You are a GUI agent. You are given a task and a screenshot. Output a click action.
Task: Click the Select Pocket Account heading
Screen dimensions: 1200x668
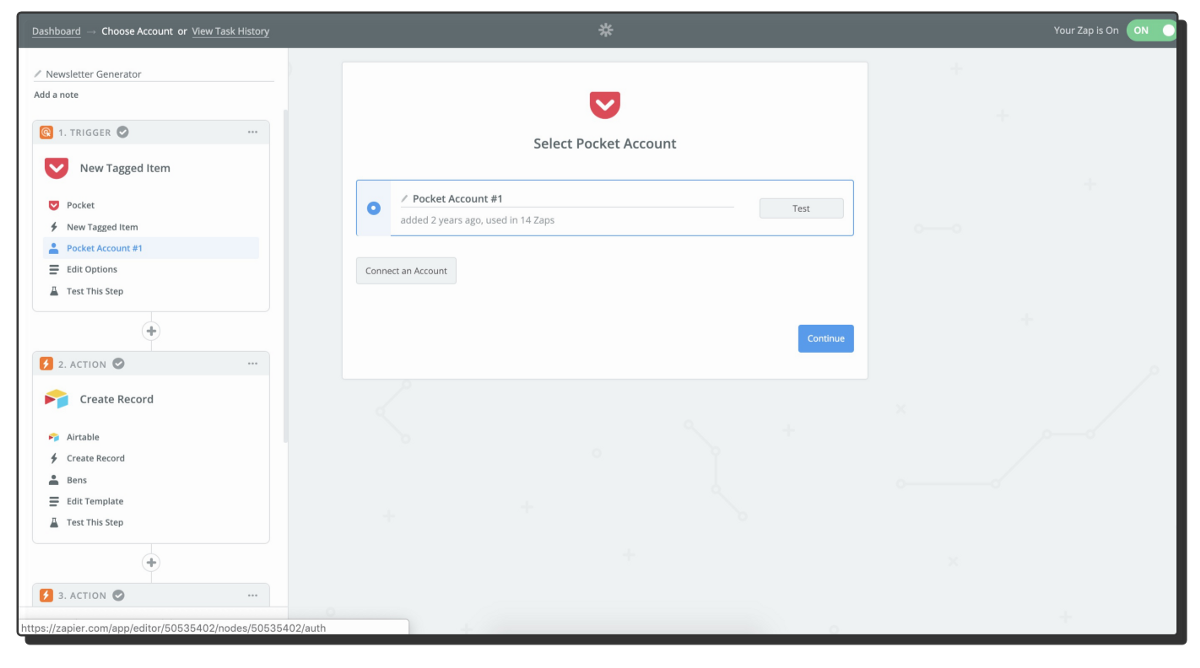[605, 144]
